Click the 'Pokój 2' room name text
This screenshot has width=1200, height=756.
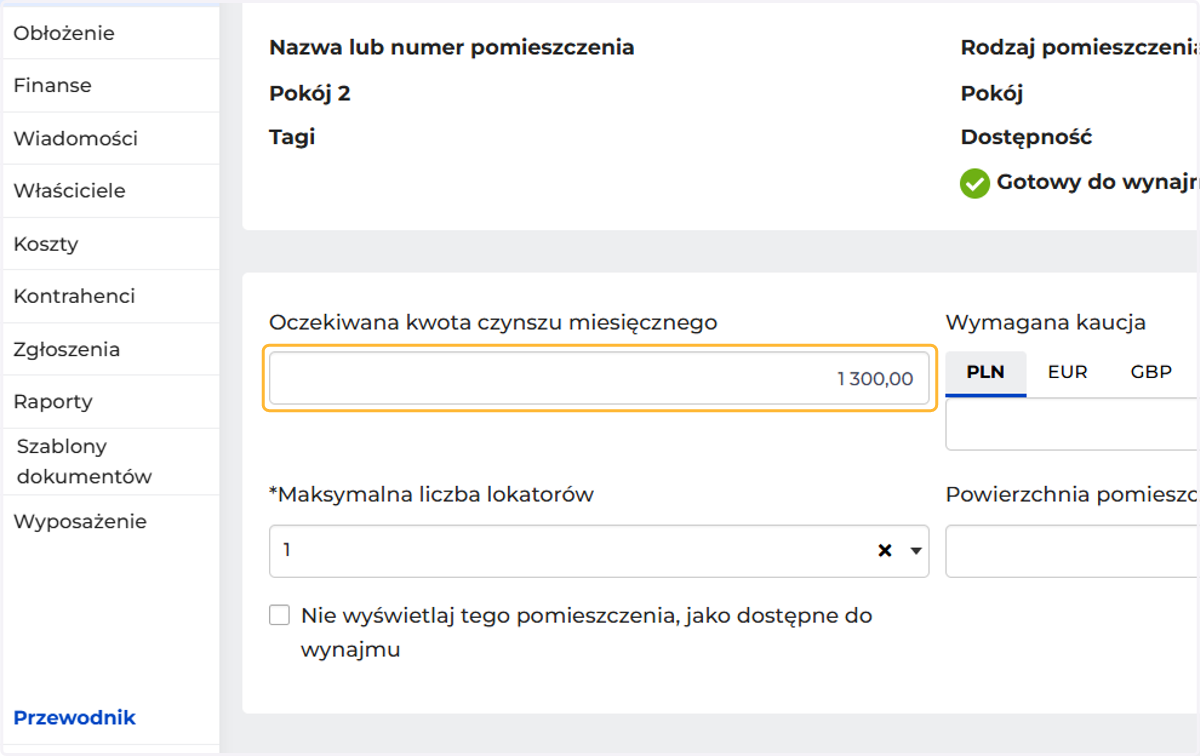(310, 94)
